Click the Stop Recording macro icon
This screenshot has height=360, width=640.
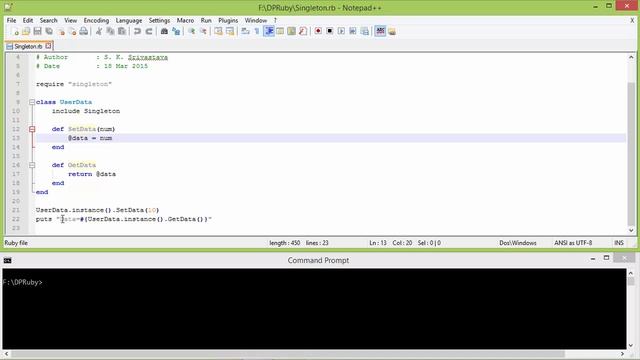pos(329,31)
